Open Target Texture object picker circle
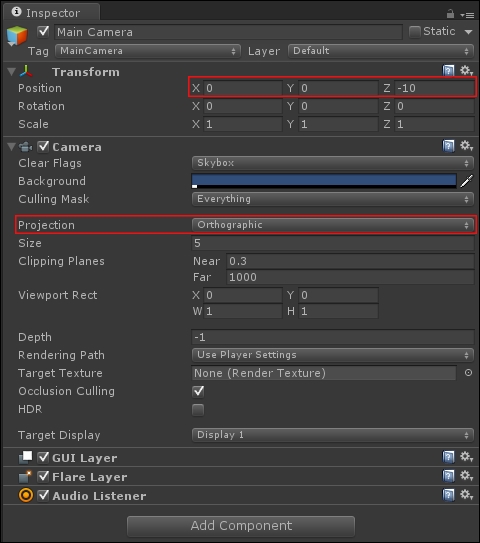This screenshot has width=480, height=543. (x=468, y=373)
